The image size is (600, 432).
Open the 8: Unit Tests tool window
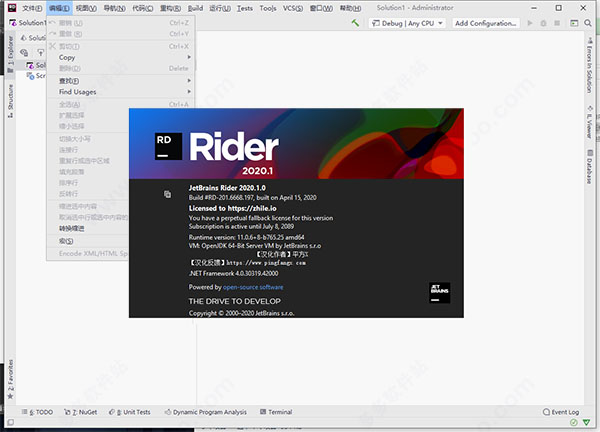tap(129, 412)
